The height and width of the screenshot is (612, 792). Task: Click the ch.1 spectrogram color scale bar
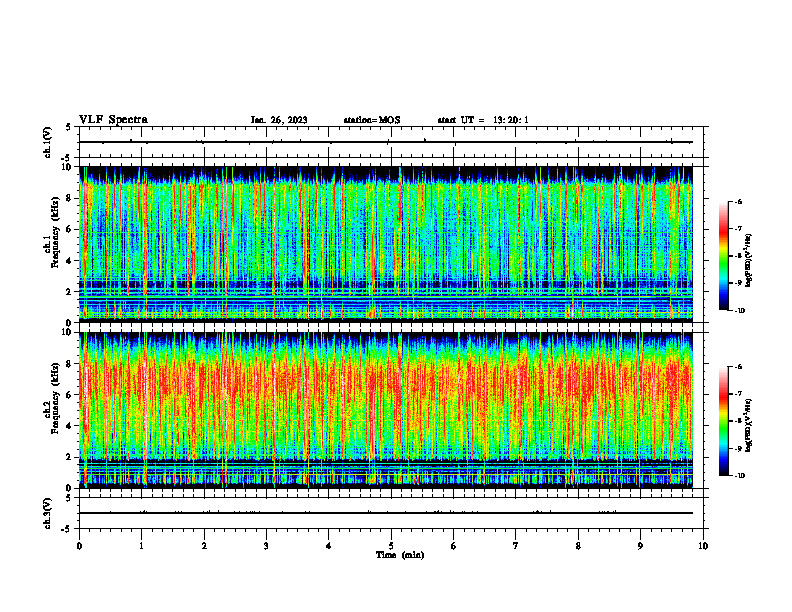[x=723, y=256]
